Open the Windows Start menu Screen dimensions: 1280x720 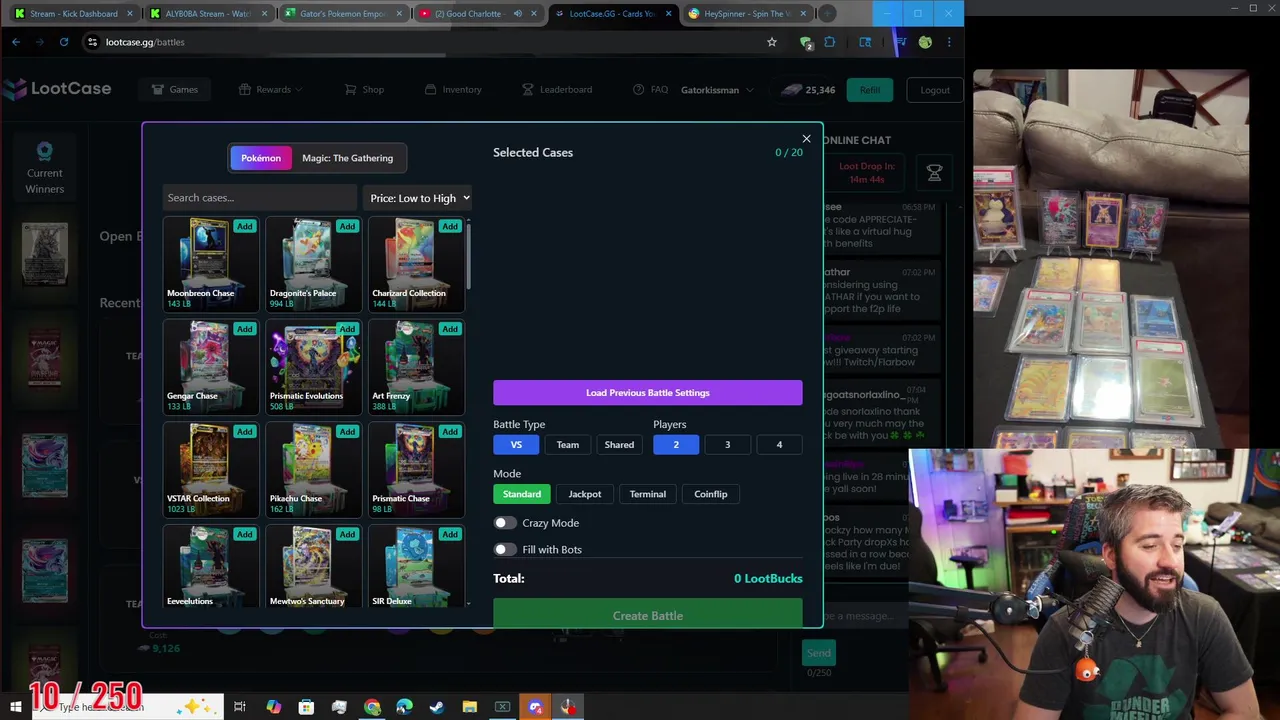point(15,707)
